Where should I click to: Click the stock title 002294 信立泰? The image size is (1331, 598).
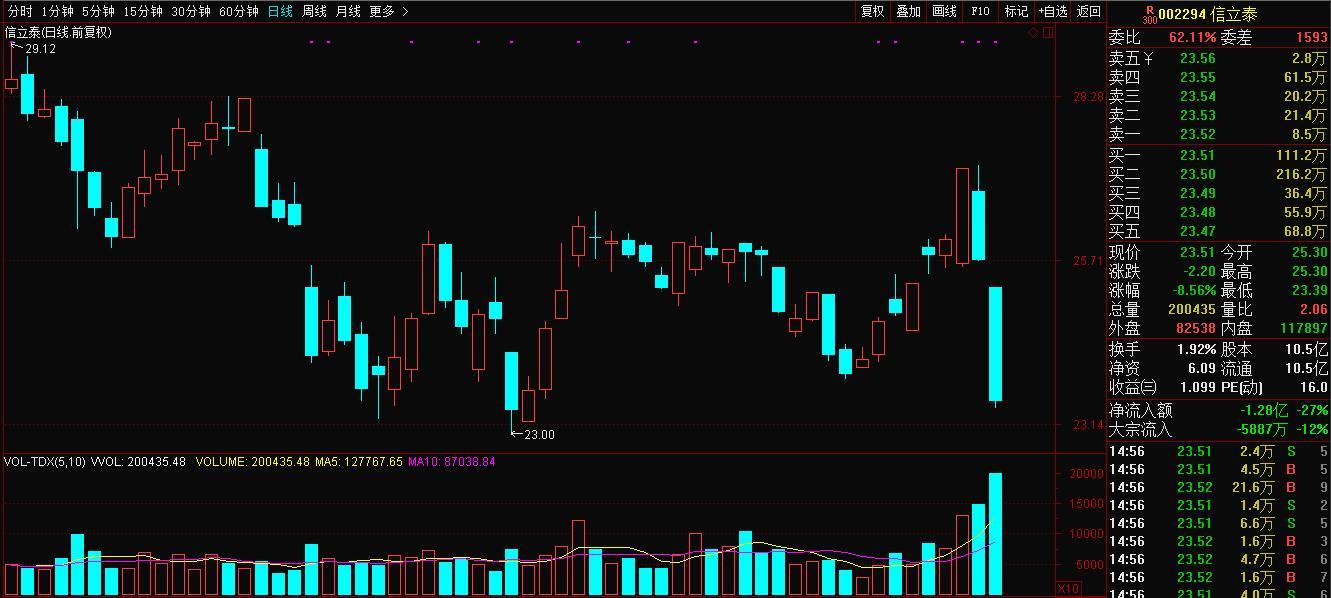coord(1210,14)
